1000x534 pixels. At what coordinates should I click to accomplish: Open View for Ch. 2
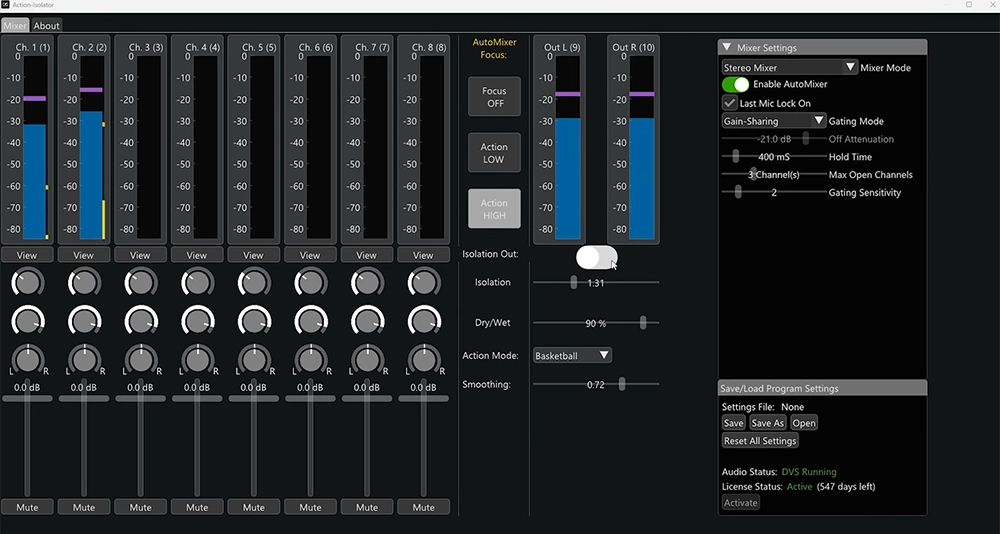[84, 255]
